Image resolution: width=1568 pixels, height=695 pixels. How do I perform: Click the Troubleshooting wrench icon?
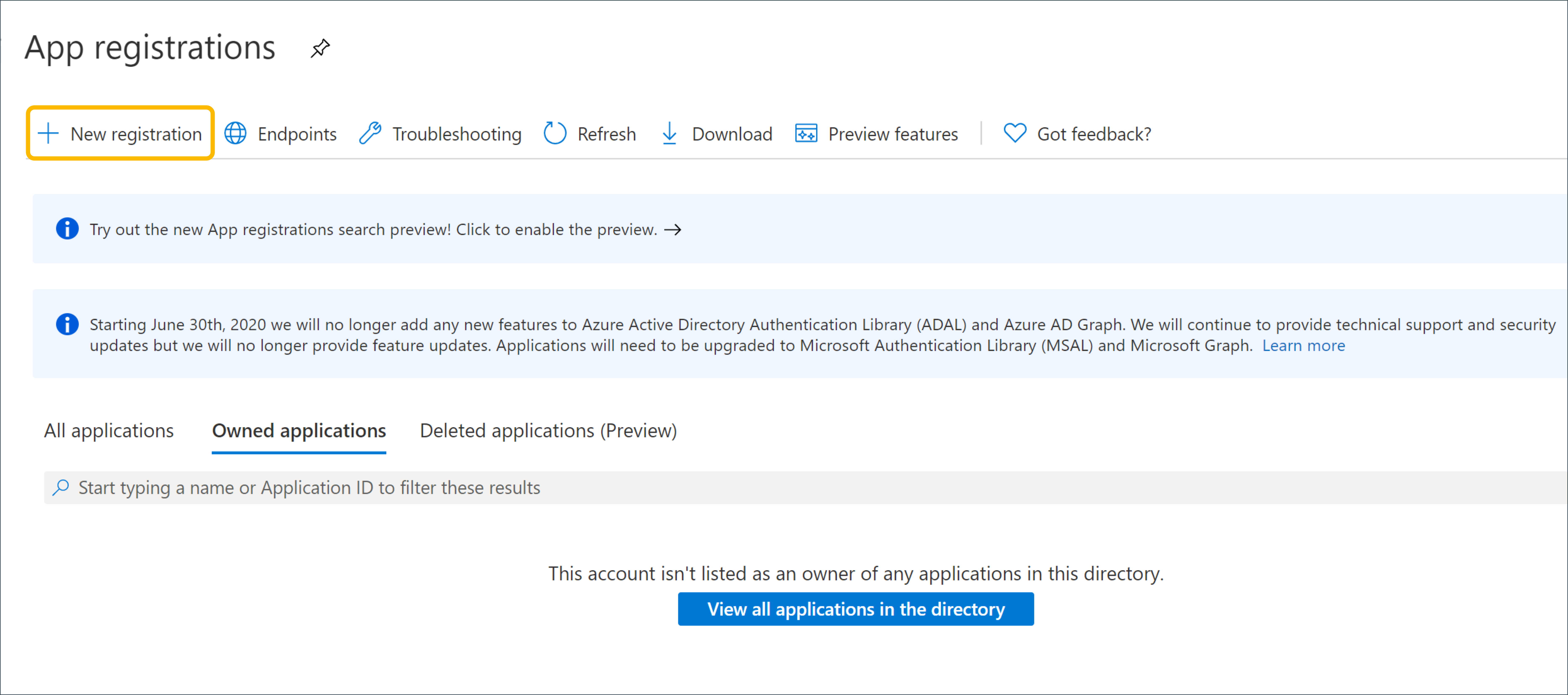370,133
